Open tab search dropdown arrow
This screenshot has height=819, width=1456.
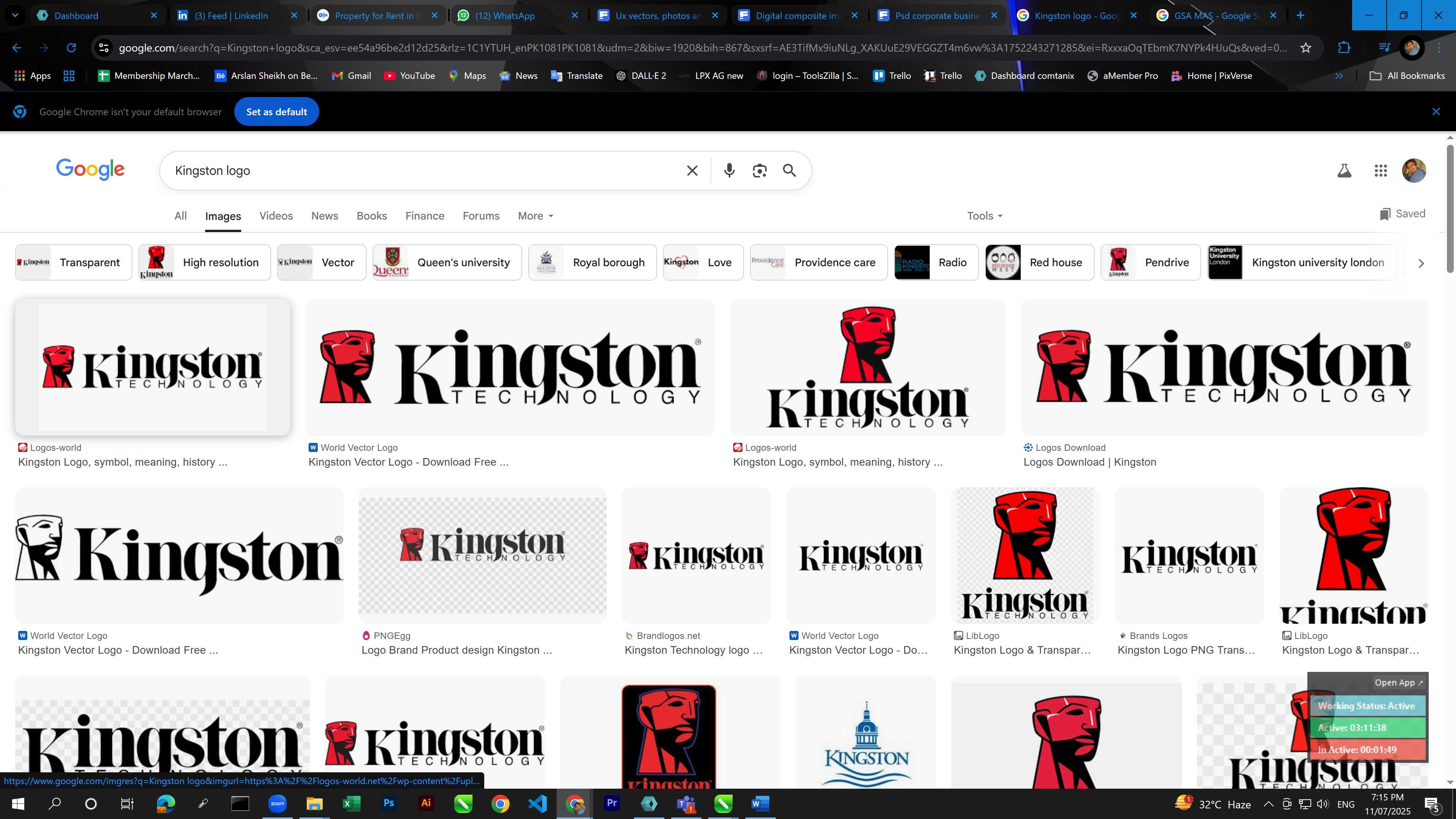click(15, 15)
